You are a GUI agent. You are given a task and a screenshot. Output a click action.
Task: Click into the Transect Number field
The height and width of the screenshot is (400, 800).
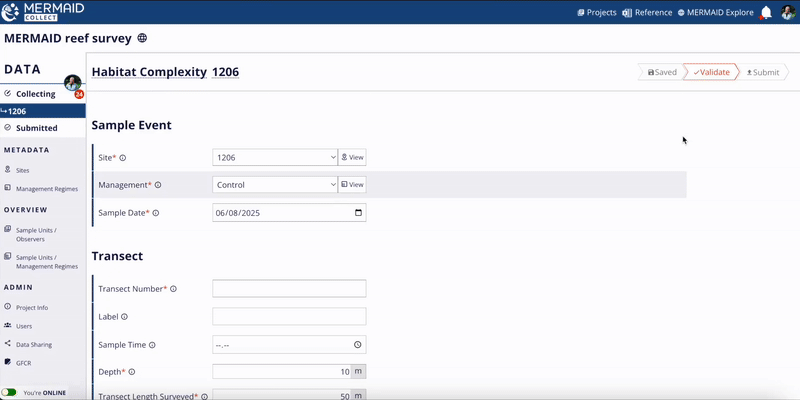pyautogui.click(x=289, y=289)
